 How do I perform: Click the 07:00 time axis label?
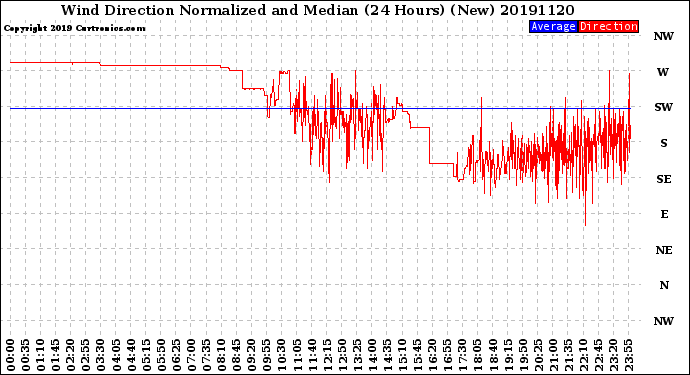[191, 355]
